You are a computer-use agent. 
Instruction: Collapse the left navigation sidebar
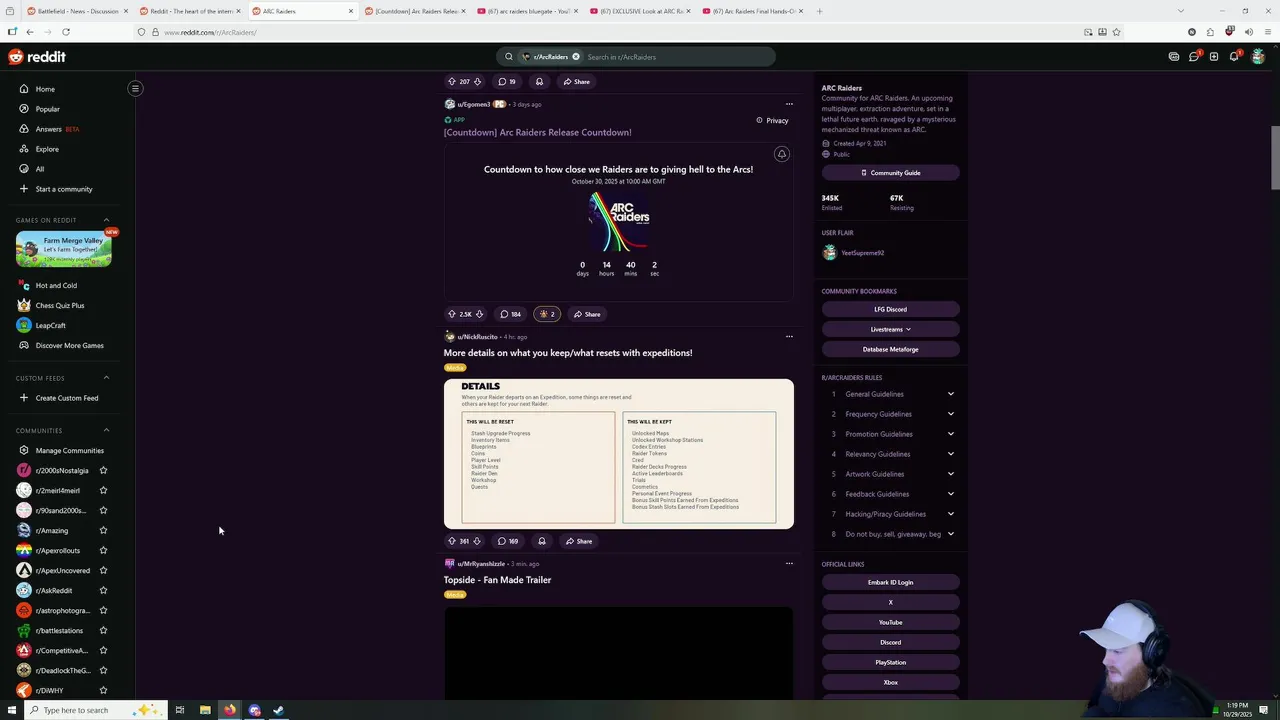(135, 88)
